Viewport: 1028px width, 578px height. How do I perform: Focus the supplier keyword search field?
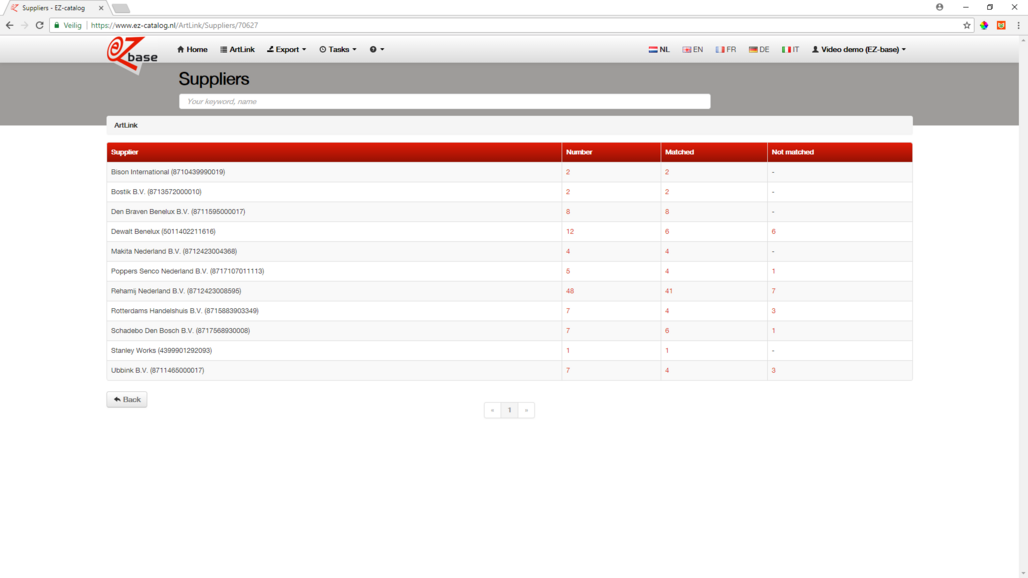445,102
